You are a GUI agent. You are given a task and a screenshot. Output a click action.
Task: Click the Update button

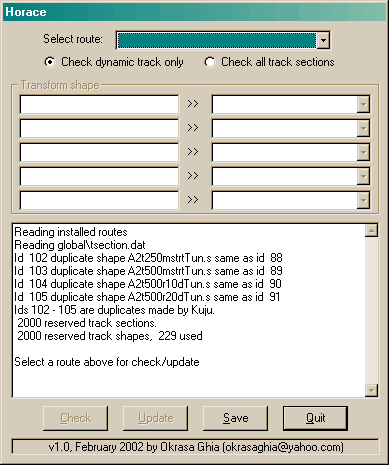tap(155, 418)
